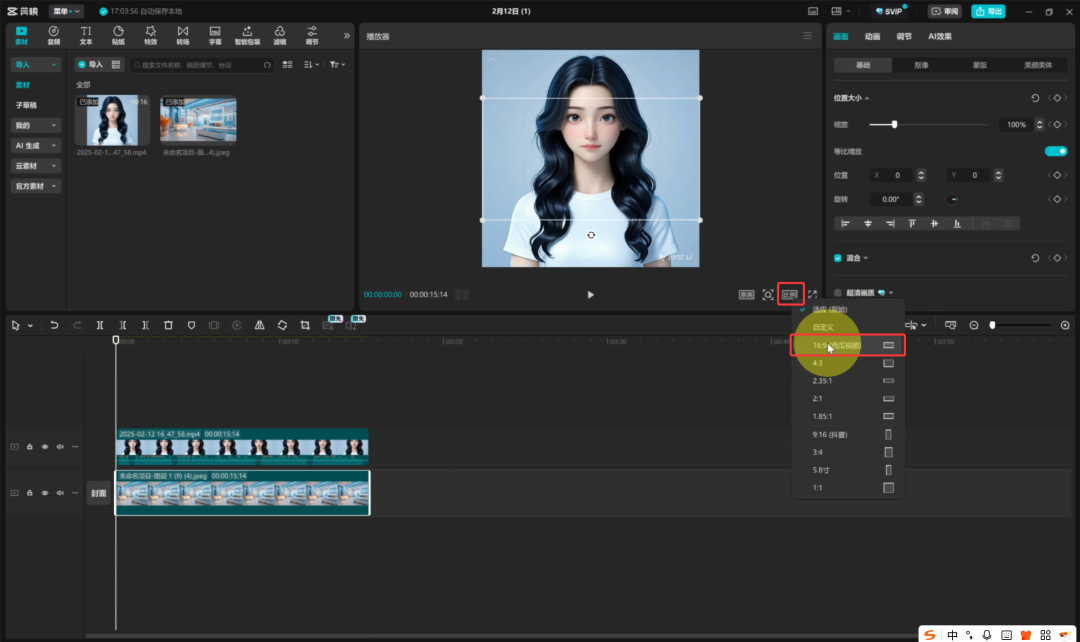
Task: Open the 滤镜 filters panel
Action: point(280,35)
